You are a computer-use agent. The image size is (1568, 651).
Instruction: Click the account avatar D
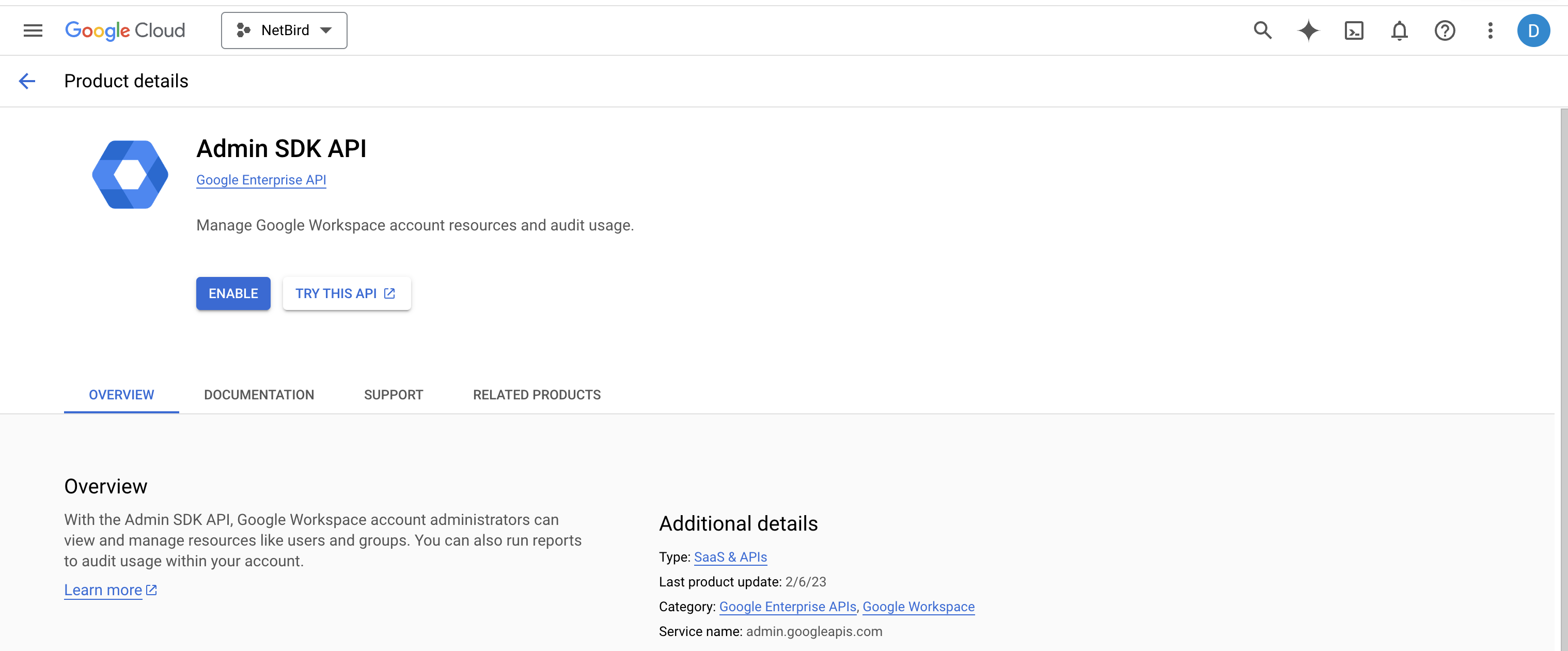coord(1534,30)
